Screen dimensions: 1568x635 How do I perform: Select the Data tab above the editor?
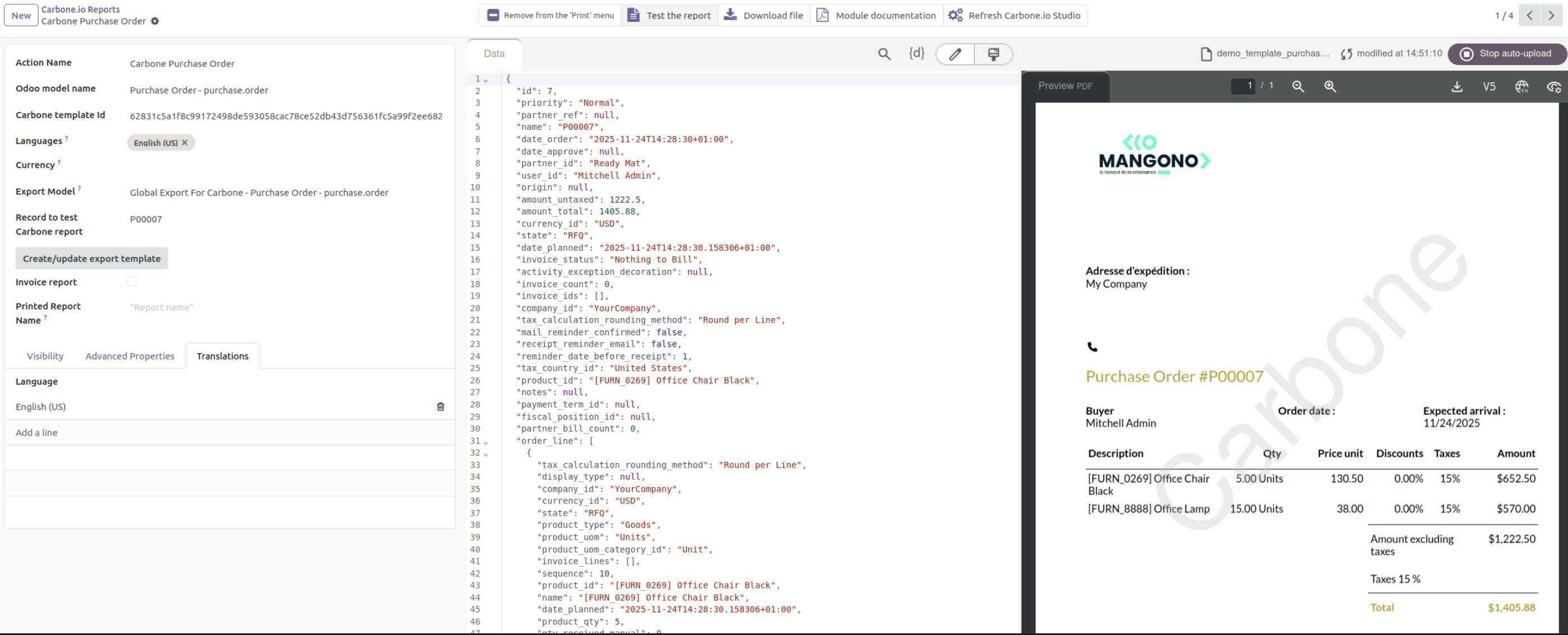[x=494, y=54]
